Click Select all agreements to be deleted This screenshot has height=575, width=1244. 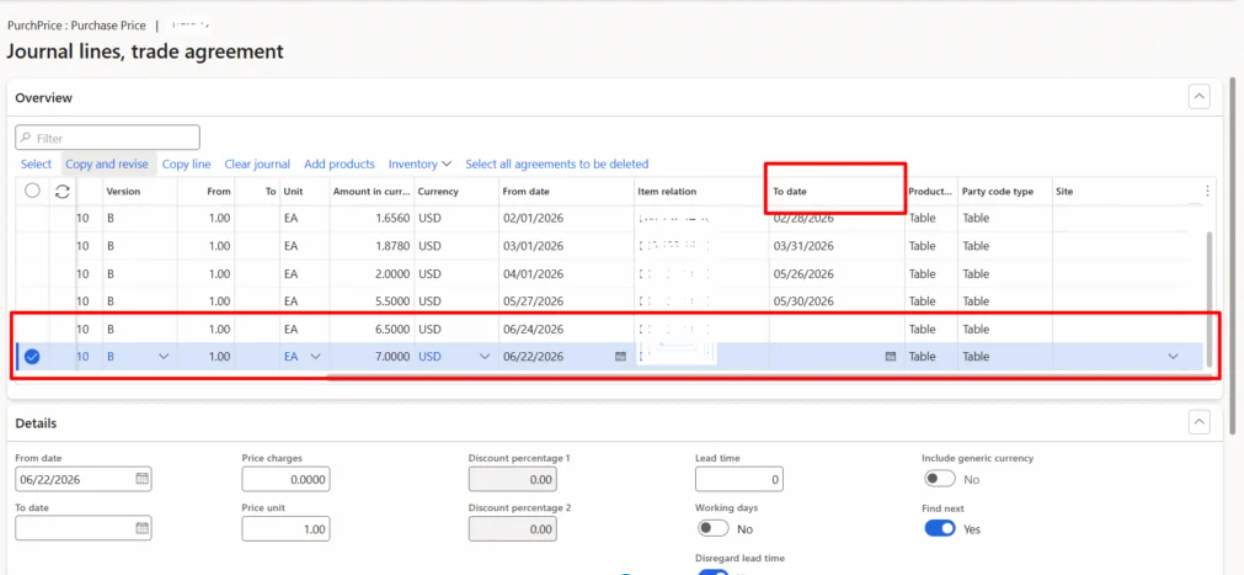point(557,164)
